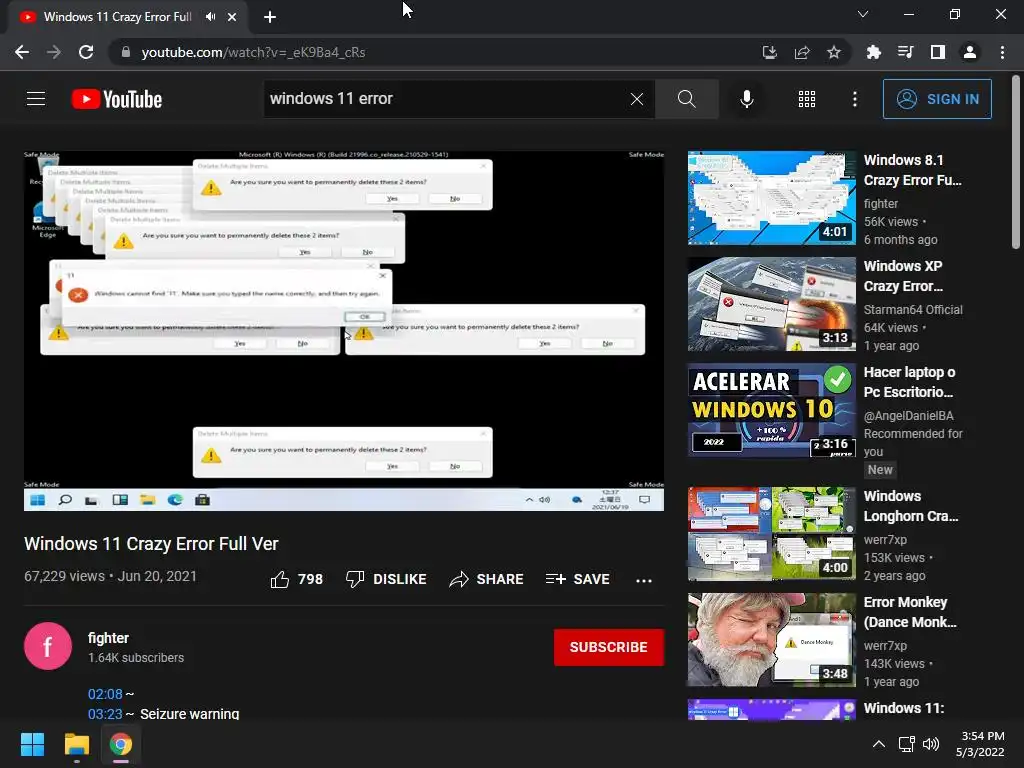1024x768 pixels.
Task: Open the YouTube apps grid
Action: [807, 99]
